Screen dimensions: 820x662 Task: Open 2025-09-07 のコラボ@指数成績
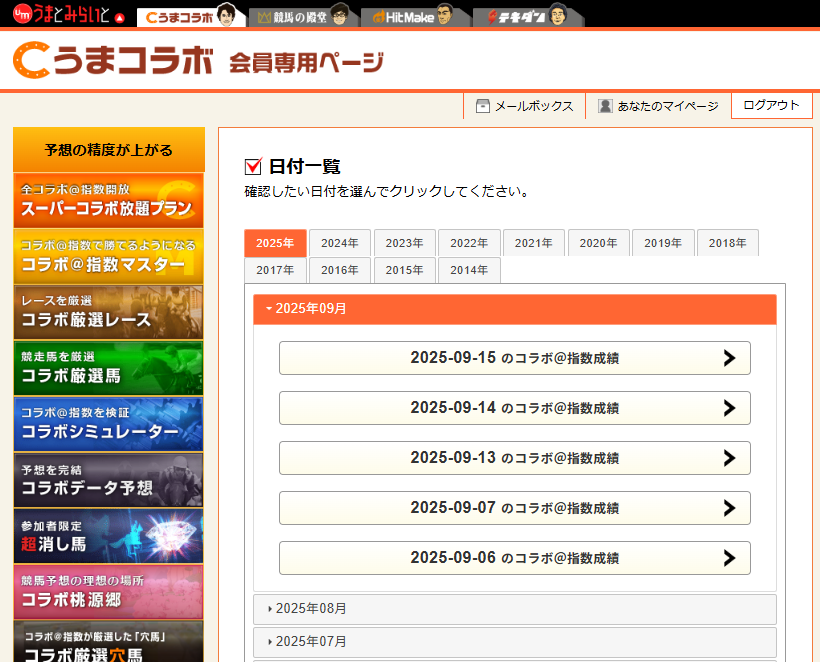pos(515,508)
